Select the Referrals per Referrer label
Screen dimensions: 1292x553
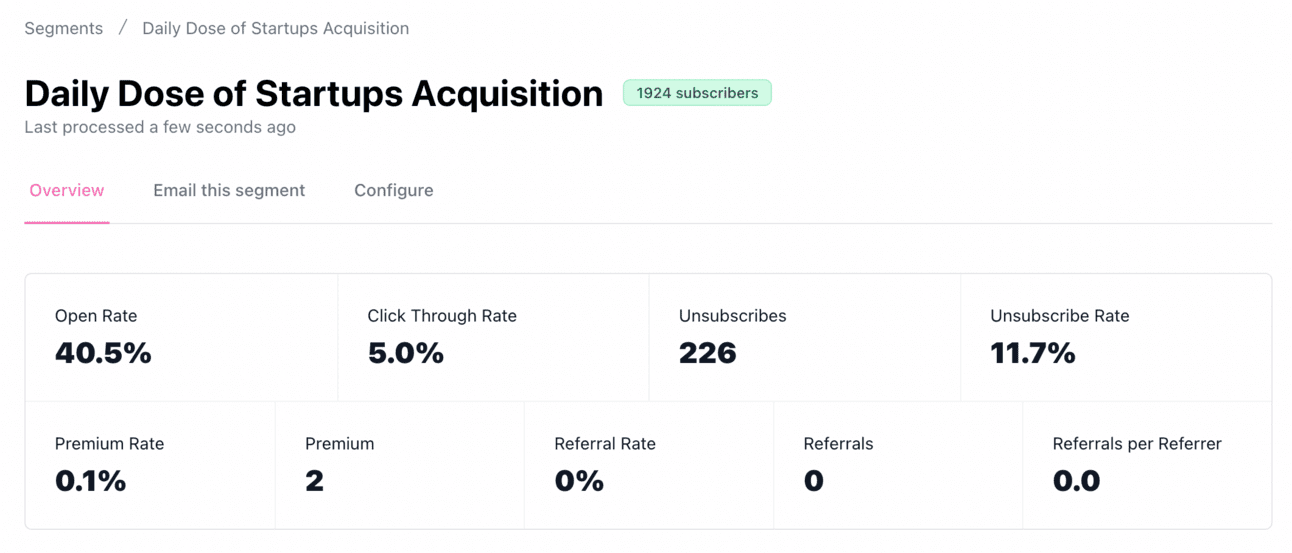1137,444
